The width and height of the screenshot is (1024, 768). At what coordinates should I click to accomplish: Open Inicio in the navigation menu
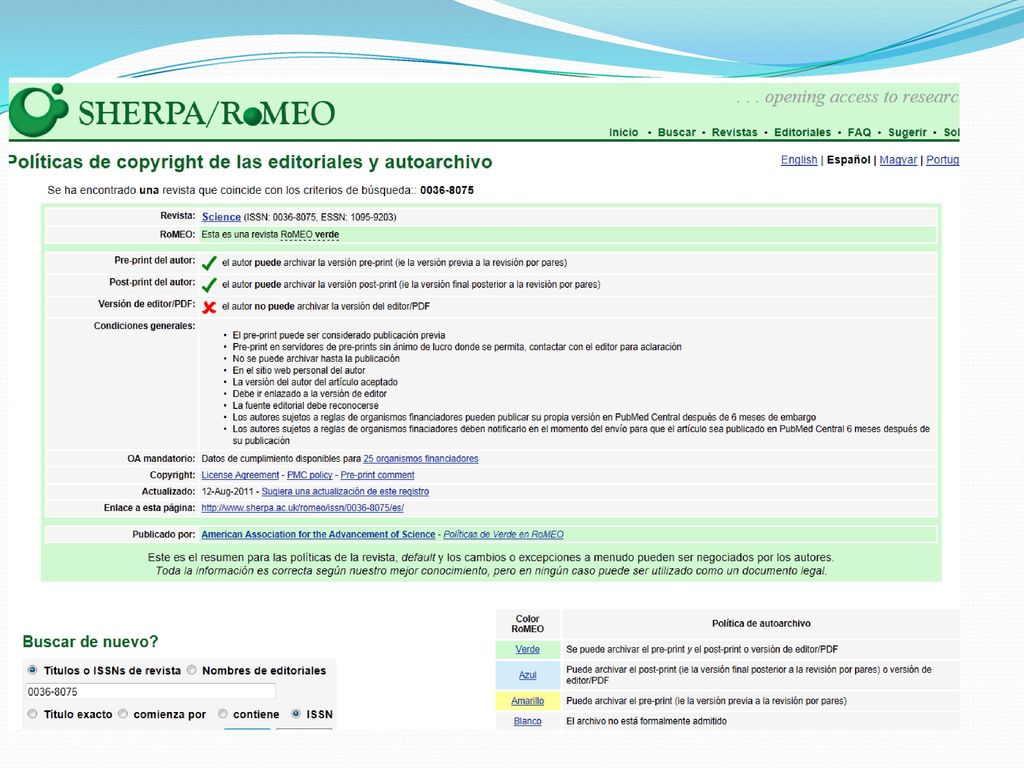point(624,133)
